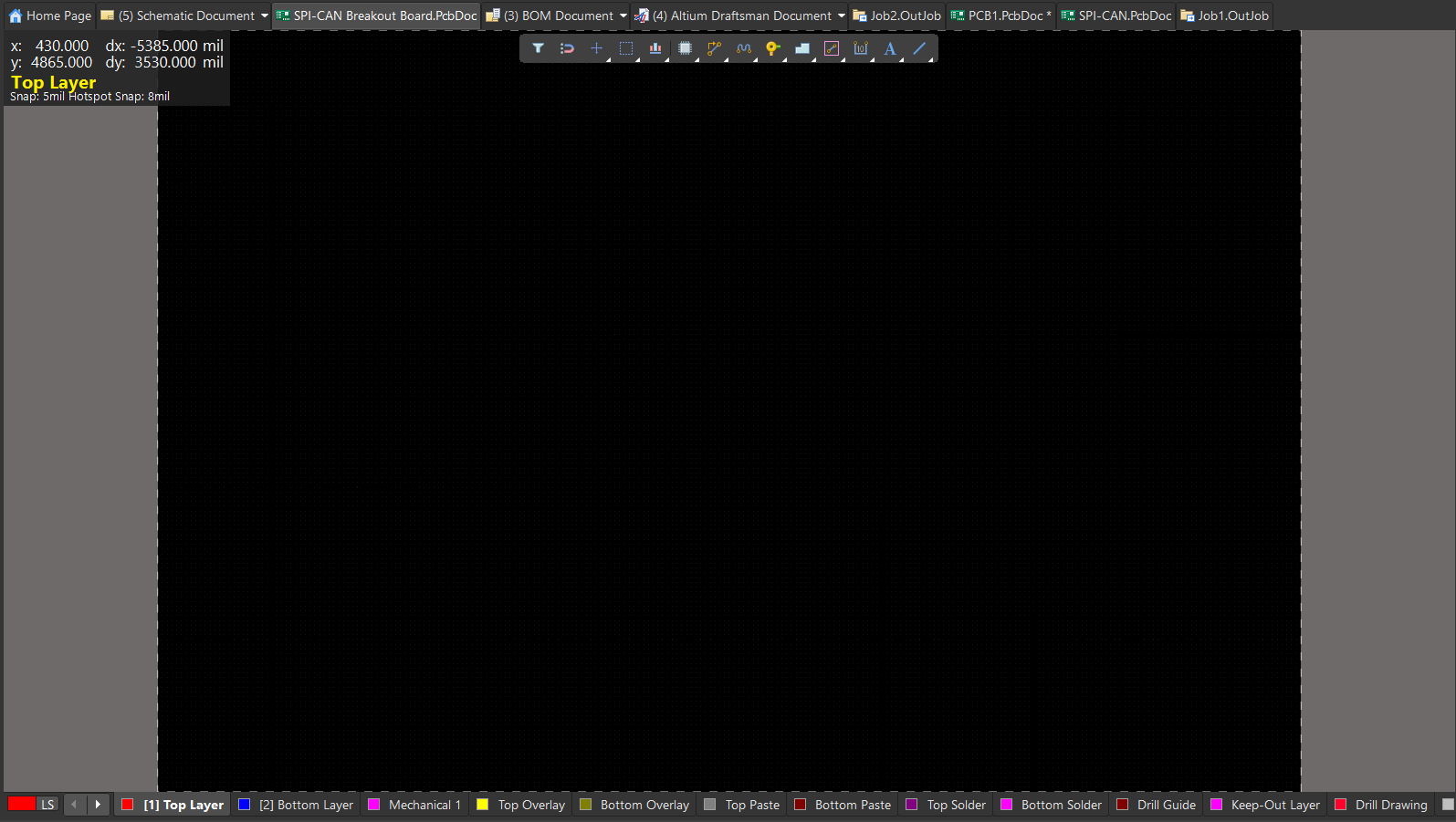Screen dimensions: 1456x822
Task: Select the place component chip icon
Action: [x=685, y=48]
